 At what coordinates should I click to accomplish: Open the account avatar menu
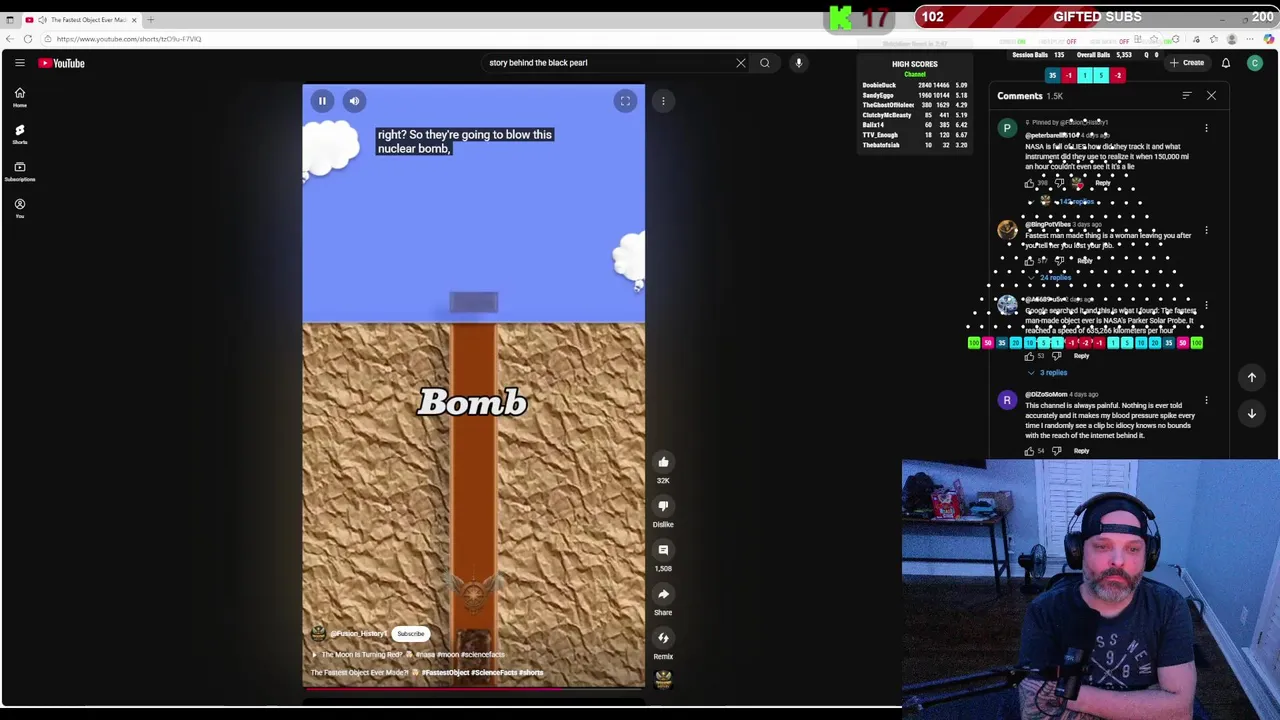coord(1255,63)
